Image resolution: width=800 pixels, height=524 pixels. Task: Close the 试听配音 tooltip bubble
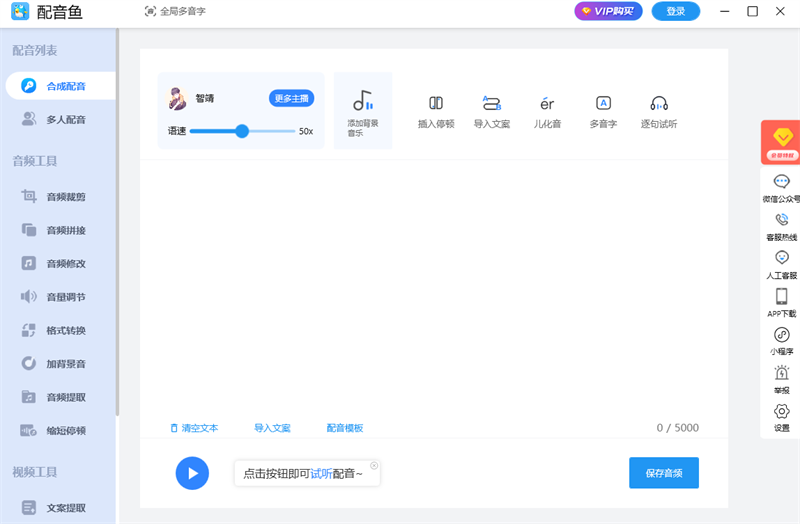click(374, 465)
